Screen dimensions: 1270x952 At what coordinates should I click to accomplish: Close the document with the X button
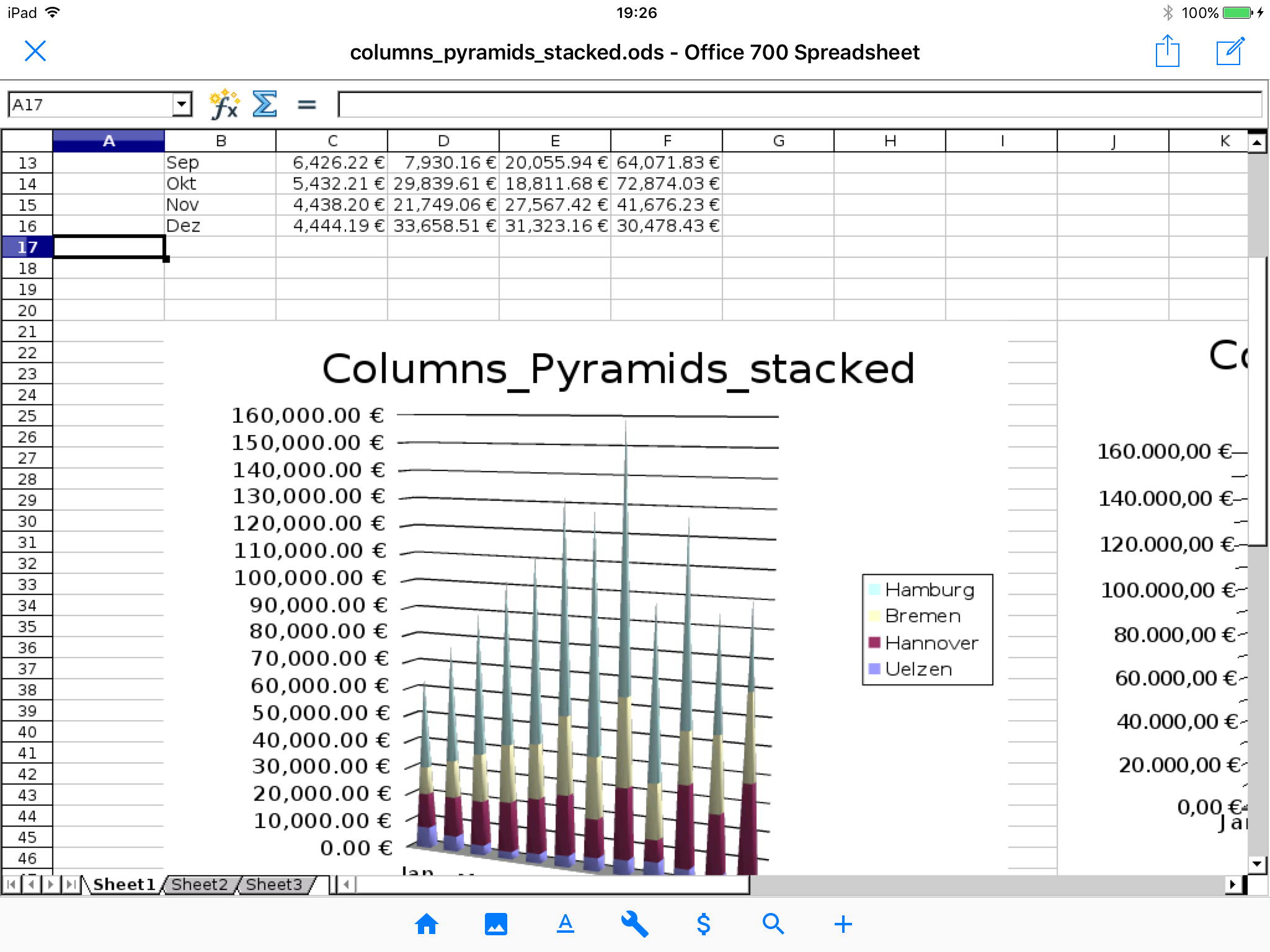coord(35,51)
